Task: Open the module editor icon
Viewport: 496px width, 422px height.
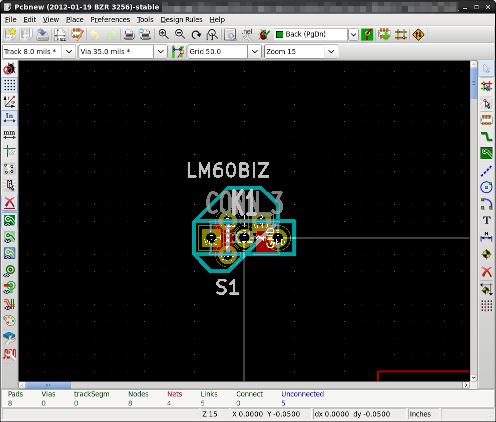Action: pyautogui.click(x=77, y=34)
